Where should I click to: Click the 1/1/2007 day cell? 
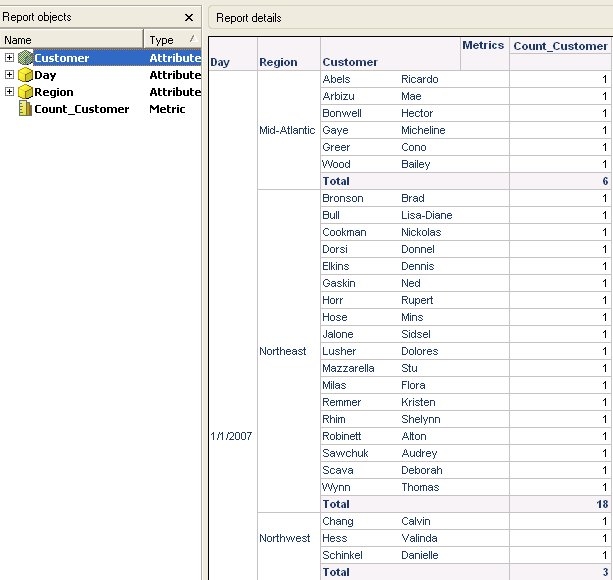231,436
